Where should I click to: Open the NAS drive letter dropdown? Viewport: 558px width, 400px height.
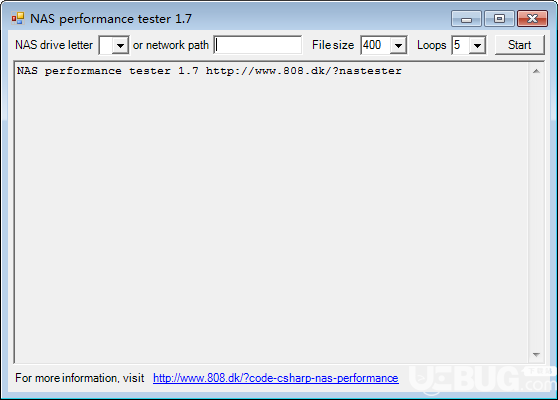point(120,45)
